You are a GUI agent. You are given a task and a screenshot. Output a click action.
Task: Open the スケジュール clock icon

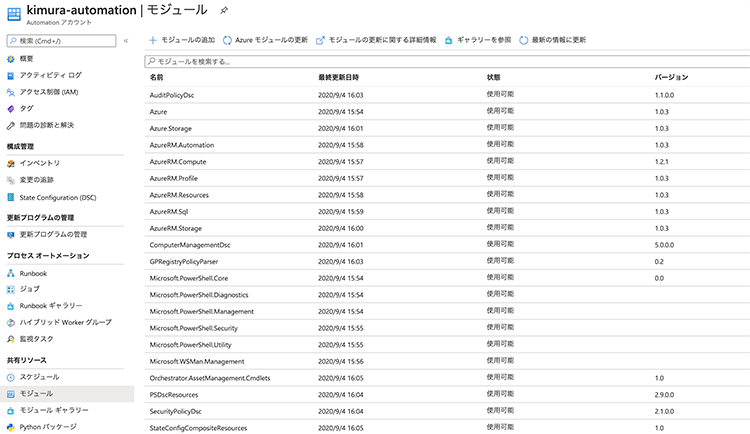click(12, 377)
